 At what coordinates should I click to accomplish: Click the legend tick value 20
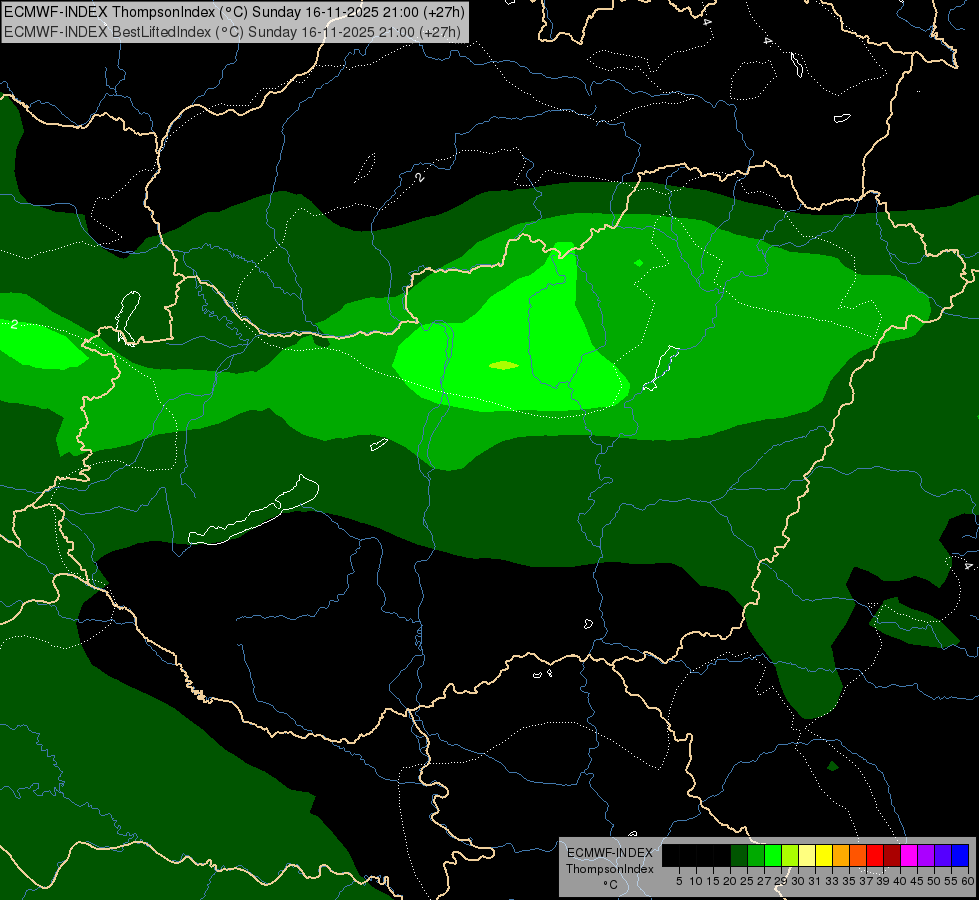click(x=730, y=881)
